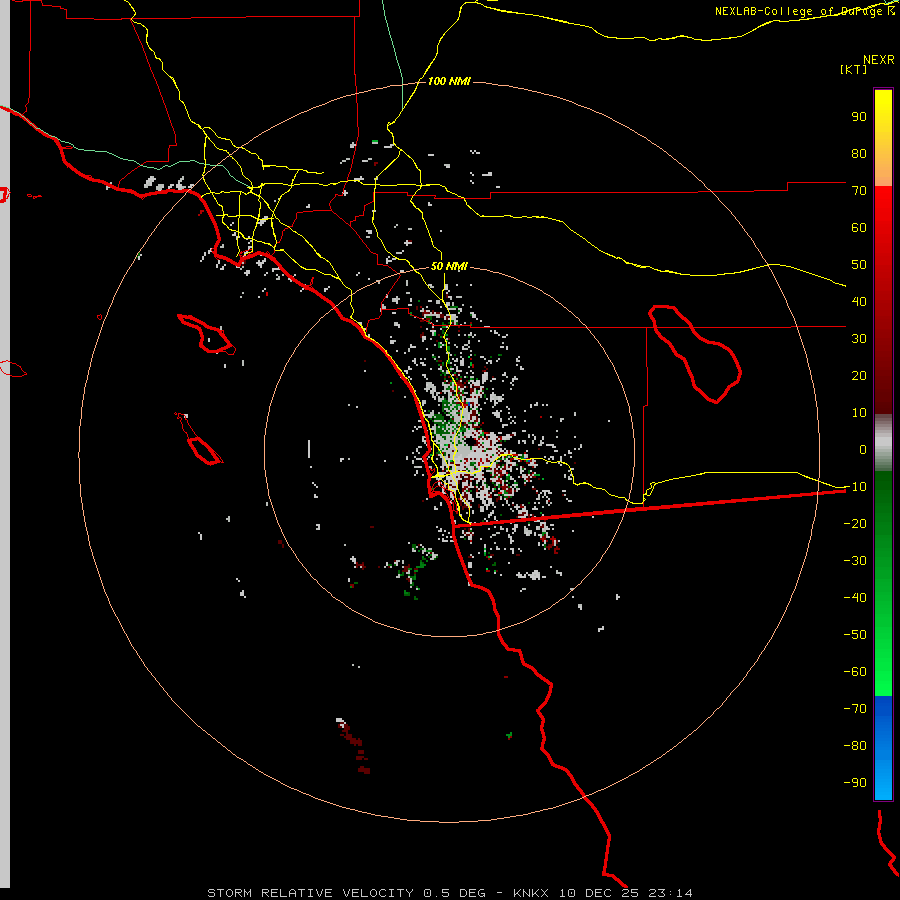This screenshot has width=900, height=900.
Task: Click the 20 knot scale label
Action: 859,375
